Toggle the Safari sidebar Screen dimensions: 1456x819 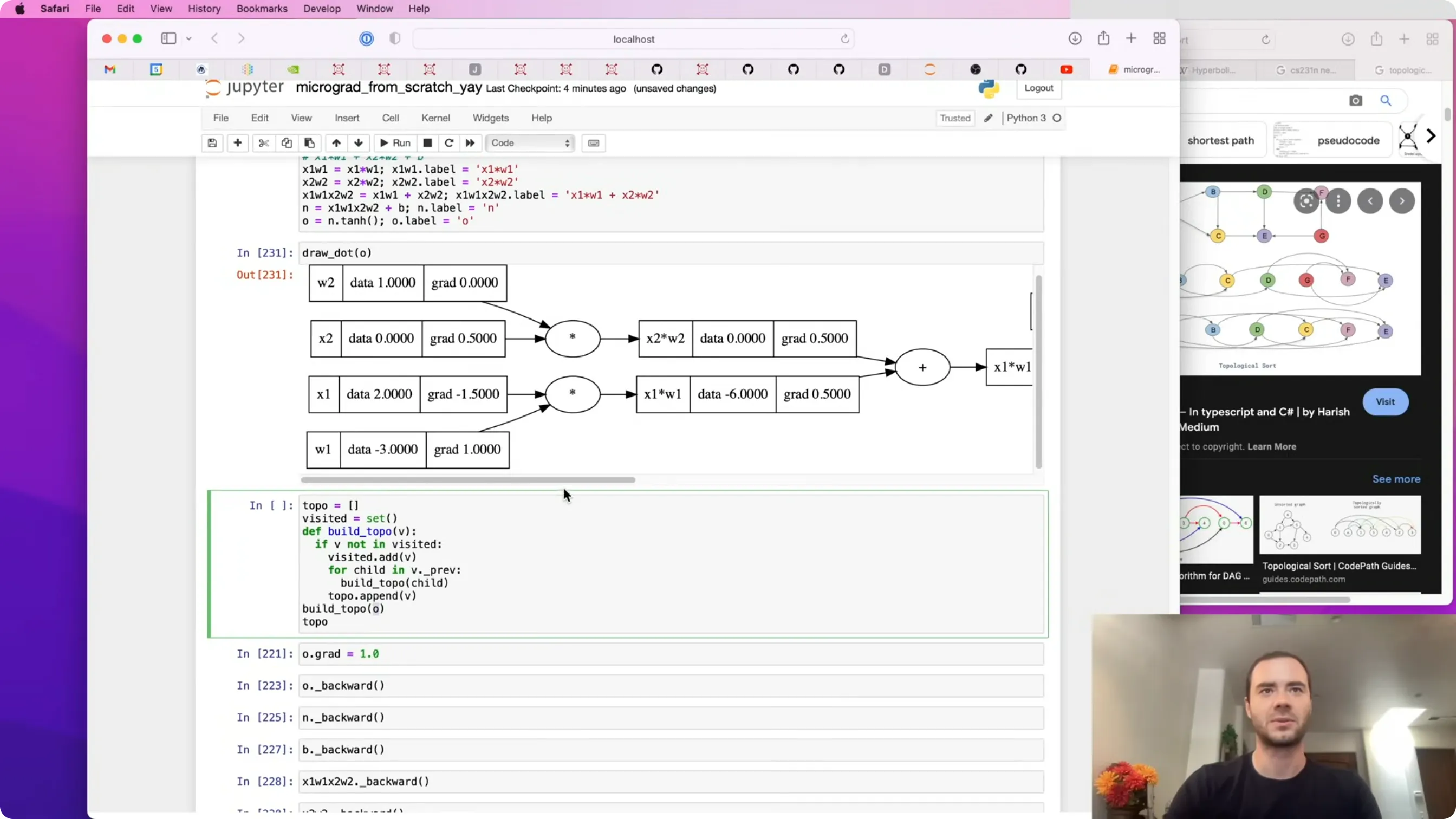[x=169, y=38]
